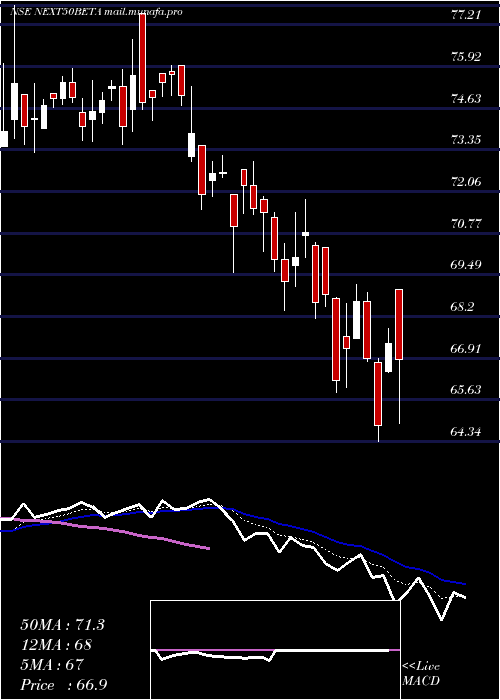500x700 pixels.
Task: Click the 66.91 price axis label
Action: click(466, 348)
